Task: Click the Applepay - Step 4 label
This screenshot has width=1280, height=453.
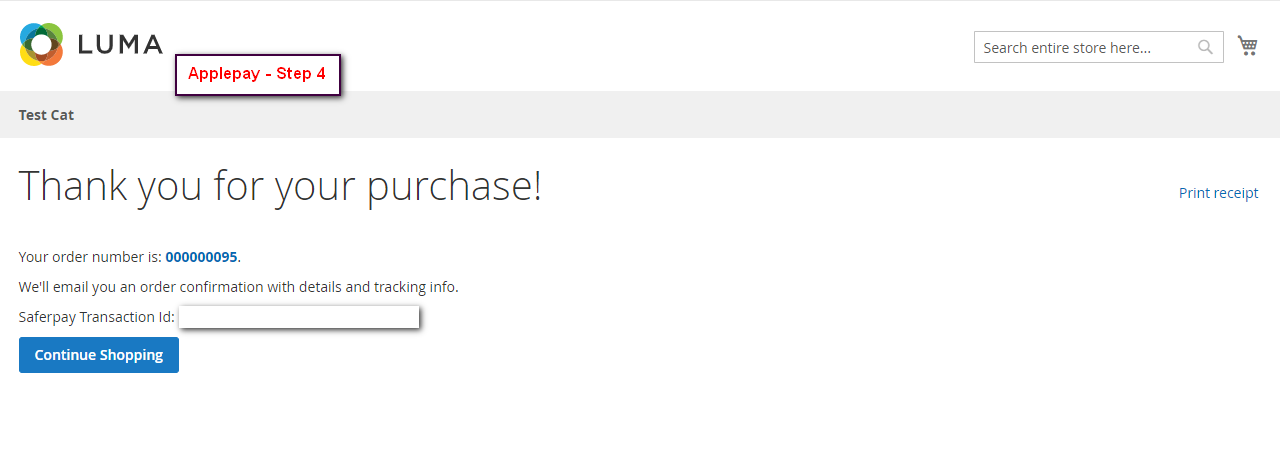Action: point(258,75)
